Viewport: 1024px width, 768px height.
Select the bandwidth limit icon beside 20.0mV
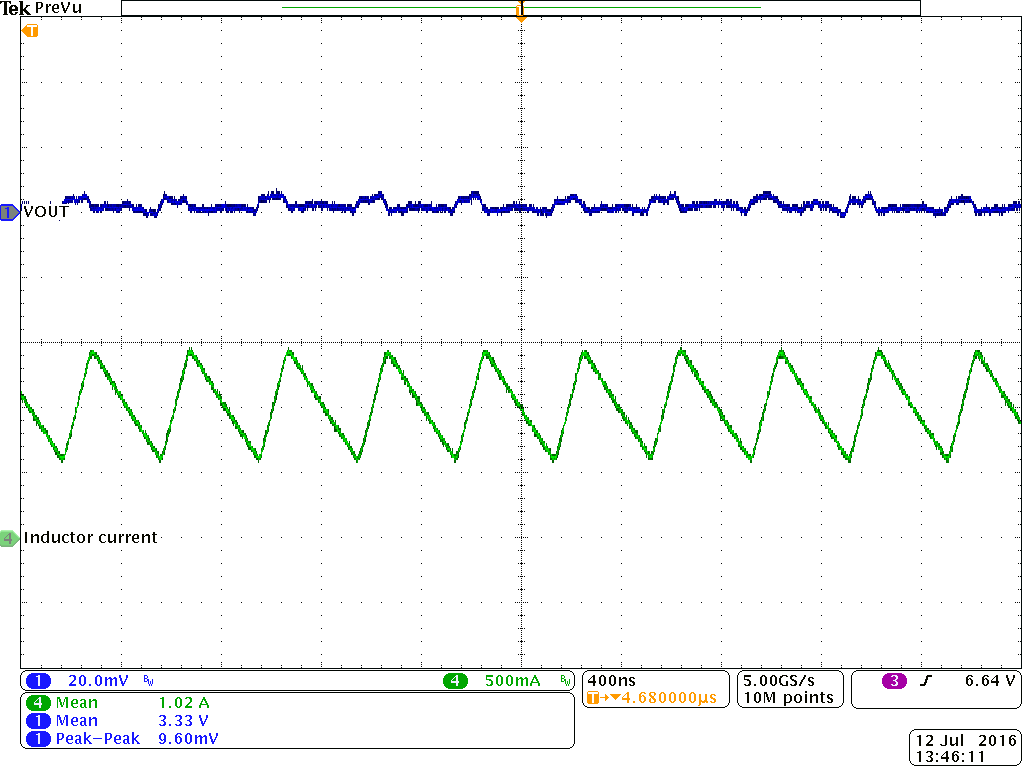coord(146,679)
